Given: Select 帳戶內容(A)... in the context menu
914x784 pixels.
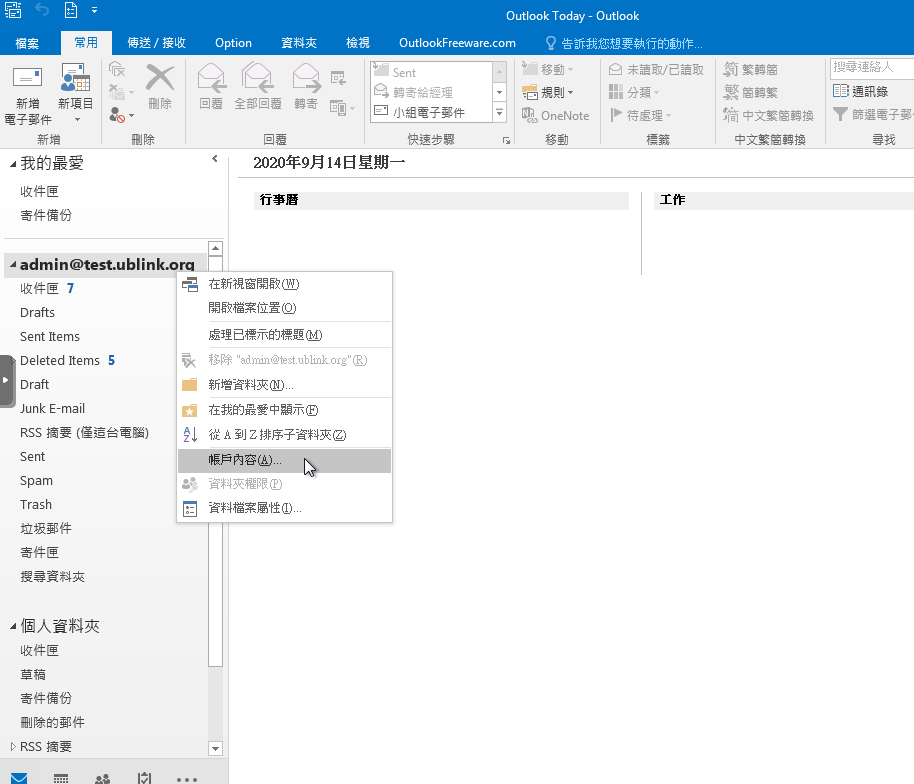Looking at the screenshot, I should tap(245, 460).
